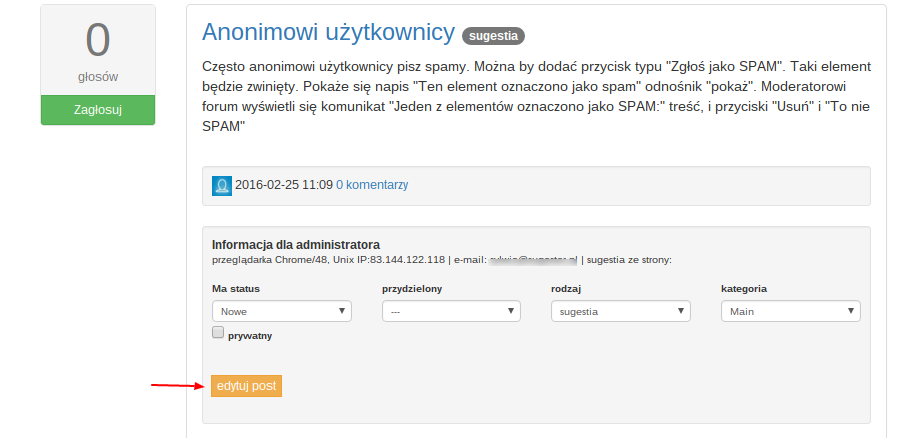Click the przeglądarka Chrome/48 browser info text
Image resolution: width=898 pixels, height=438 pixels.
pyautogui.click(x=267, y=260)
